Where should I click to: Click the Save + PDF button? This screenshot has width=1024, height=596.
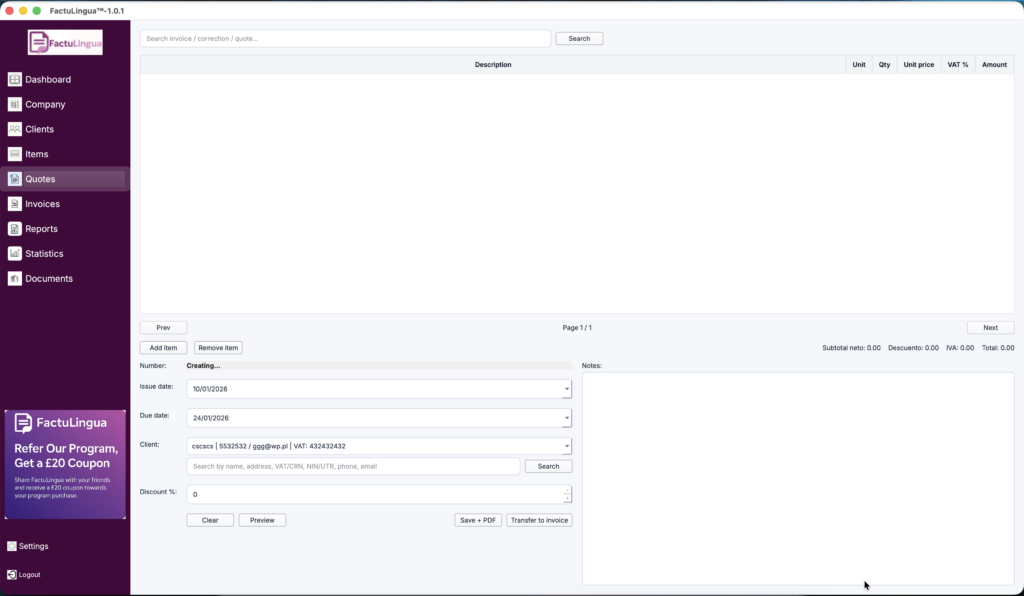point(478,520)
